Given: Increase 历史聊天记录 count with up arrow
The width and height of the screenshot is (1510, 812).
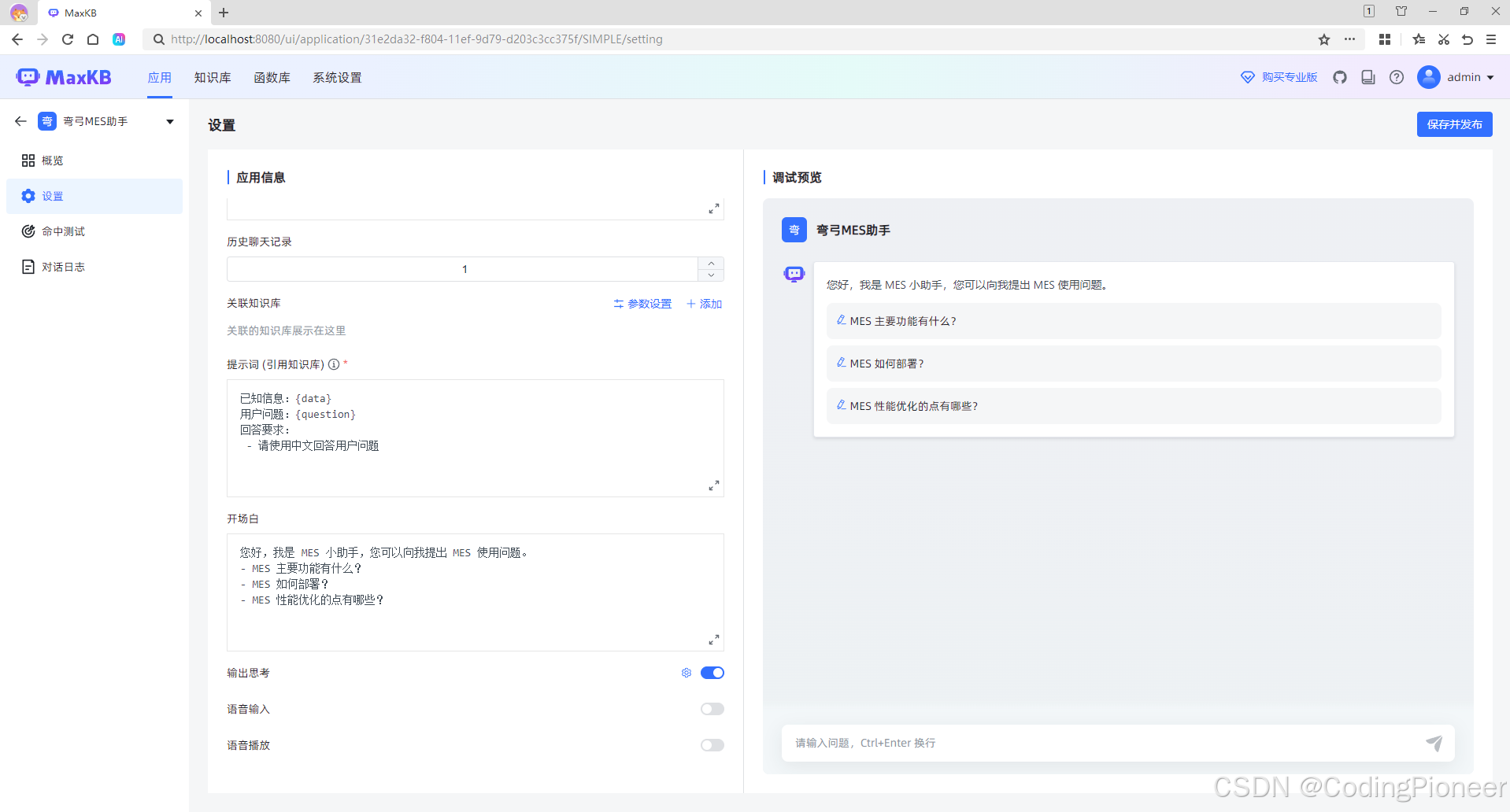Looking at the screenshot, I should (711, 264).
